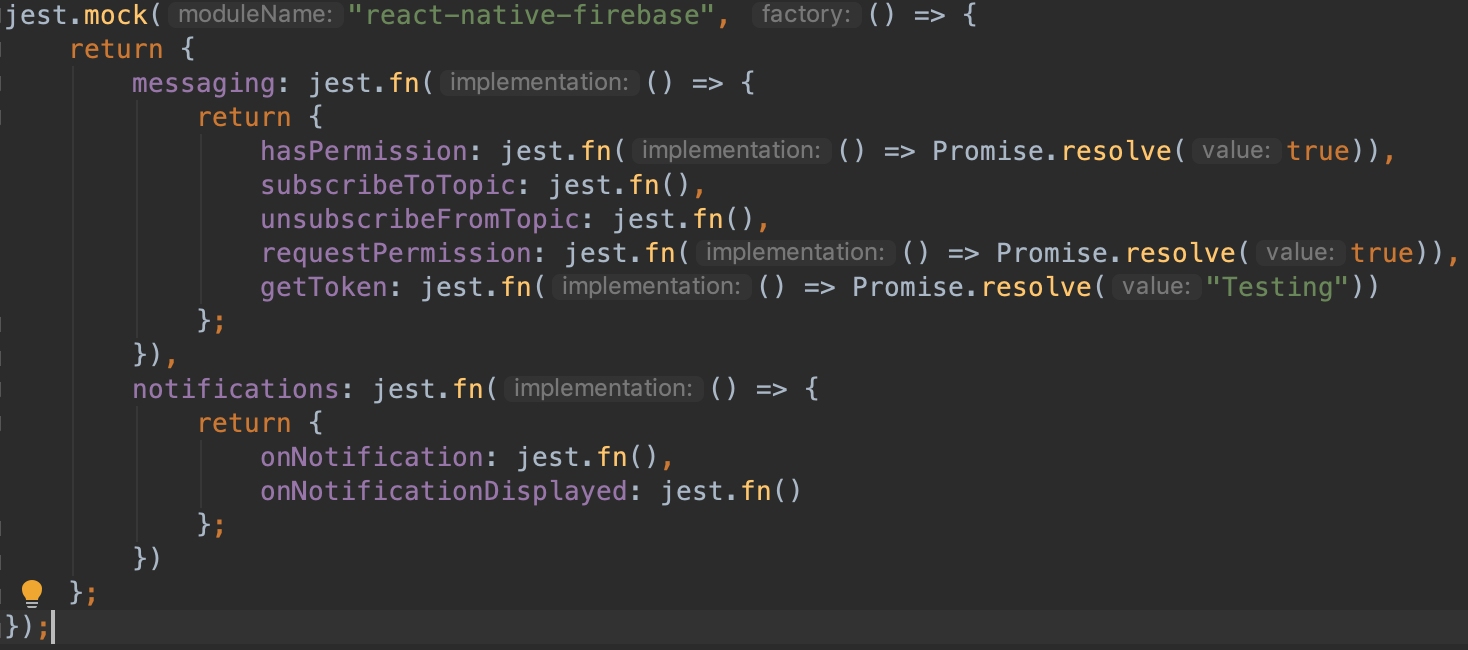Click implementation: hint on the hasPermission line
Viewport: 1468px width, 650px height.
pyautogui.click(x=732, y=151)
